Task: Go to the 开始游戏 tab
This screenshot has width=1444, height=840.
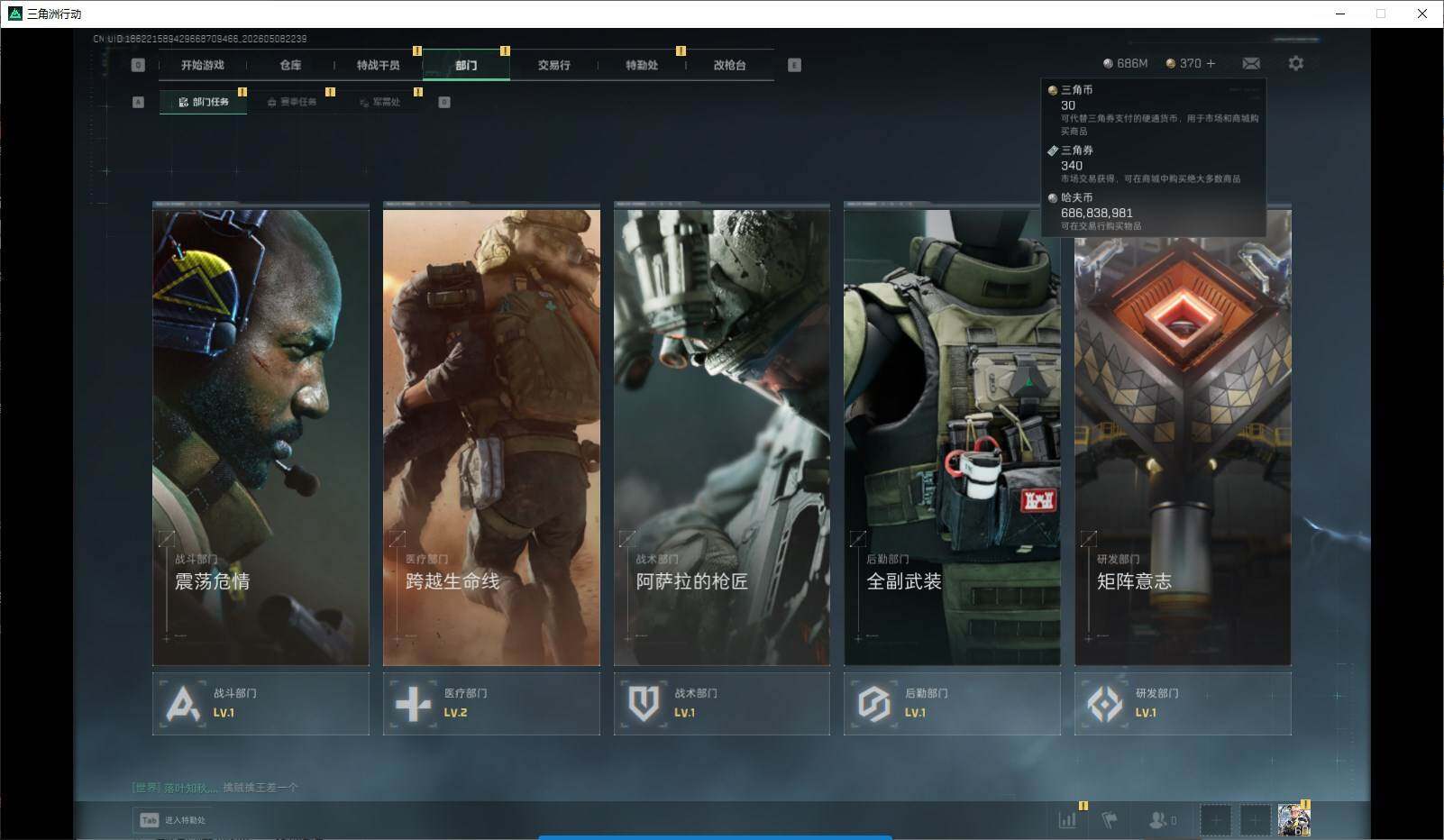Action: [202, 65]
